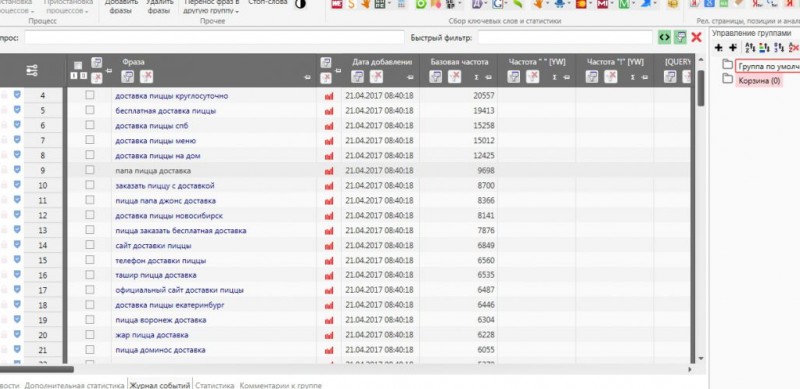Sort groups by color marker icon
This screenshot has height=389, width=800.
[x=764, y=47]
